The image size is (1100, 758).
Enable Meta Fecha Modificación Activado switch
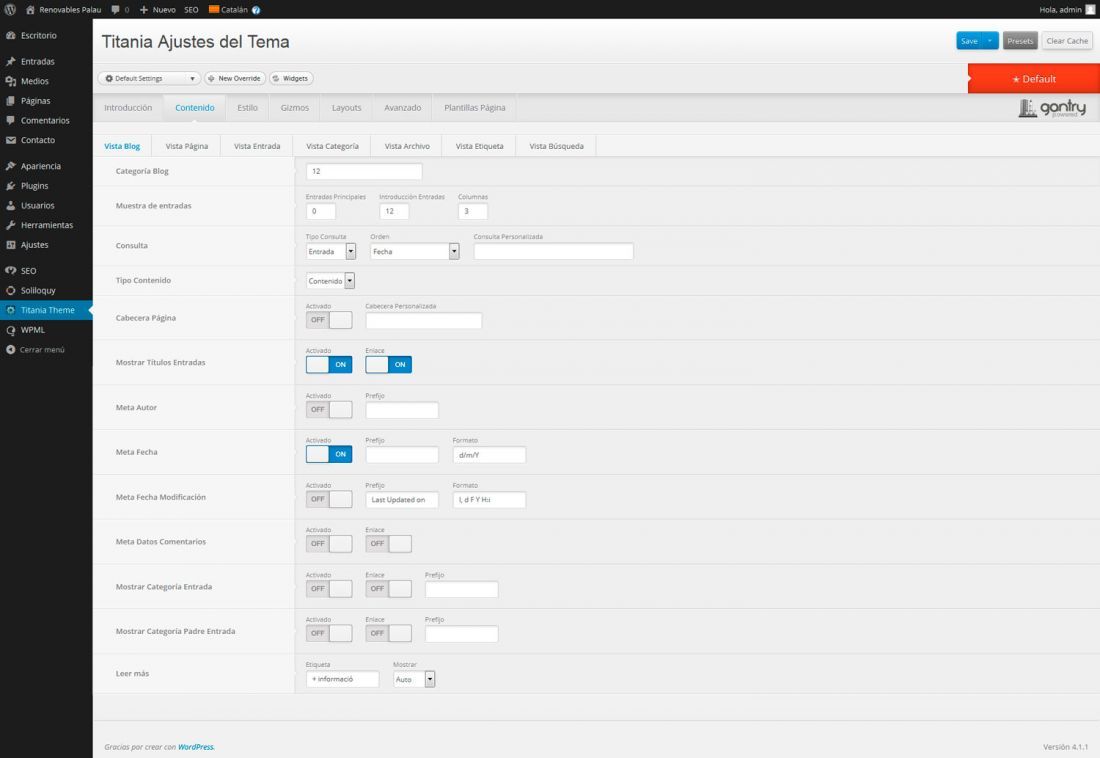tap(329, 499)
